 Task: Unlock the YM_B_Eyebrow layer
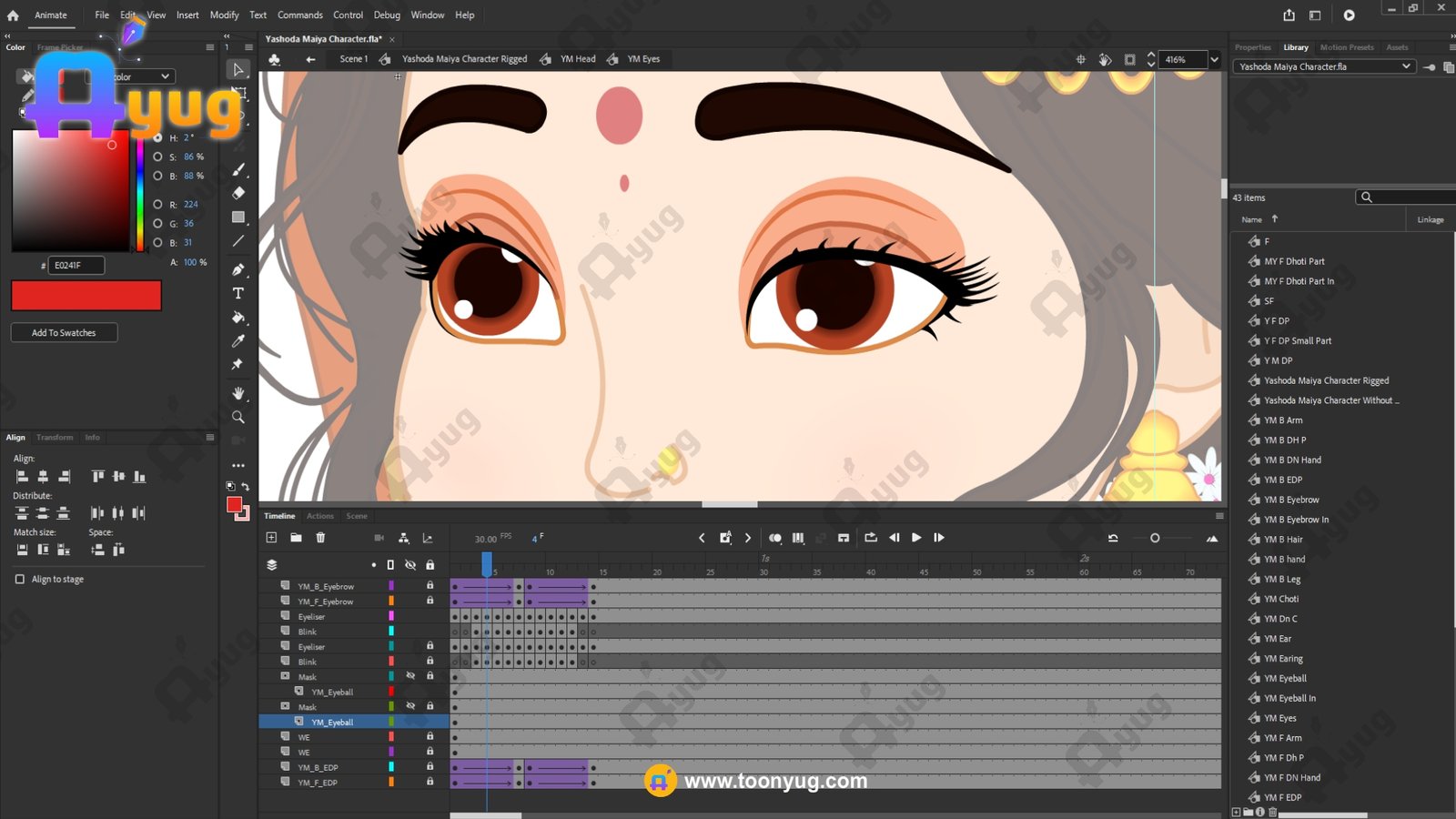click(x=430, y=586)
